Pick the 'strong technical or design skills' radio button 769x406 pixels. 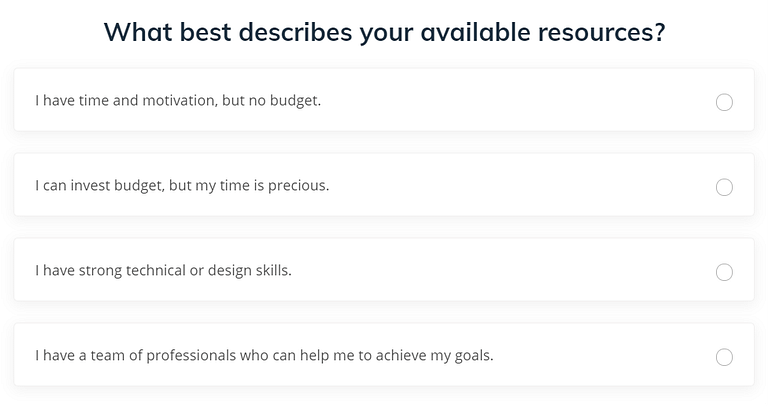pyautogui.click(x=724, y=272)
